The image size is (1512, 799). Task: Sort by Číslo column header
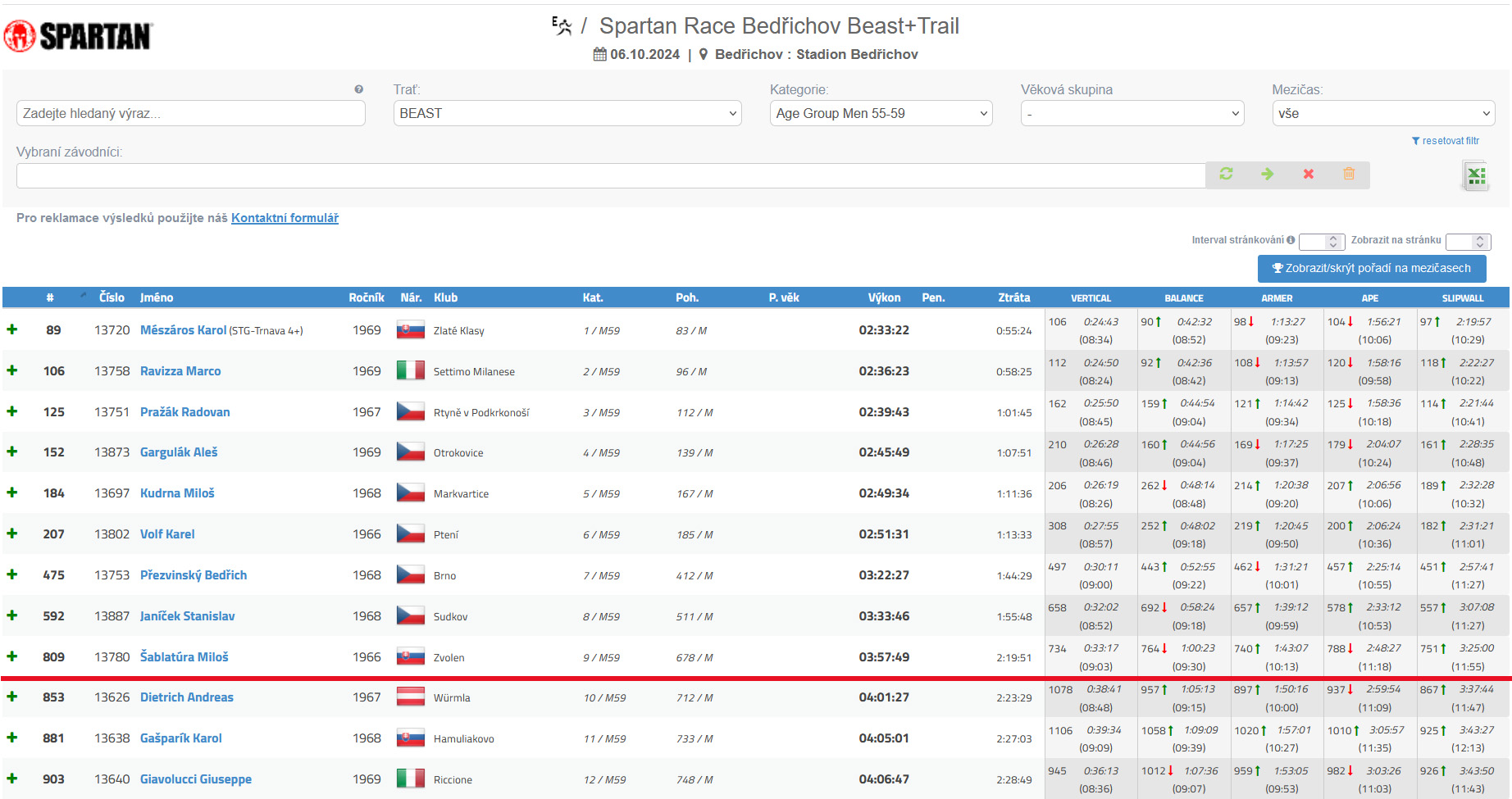[112, 297]
